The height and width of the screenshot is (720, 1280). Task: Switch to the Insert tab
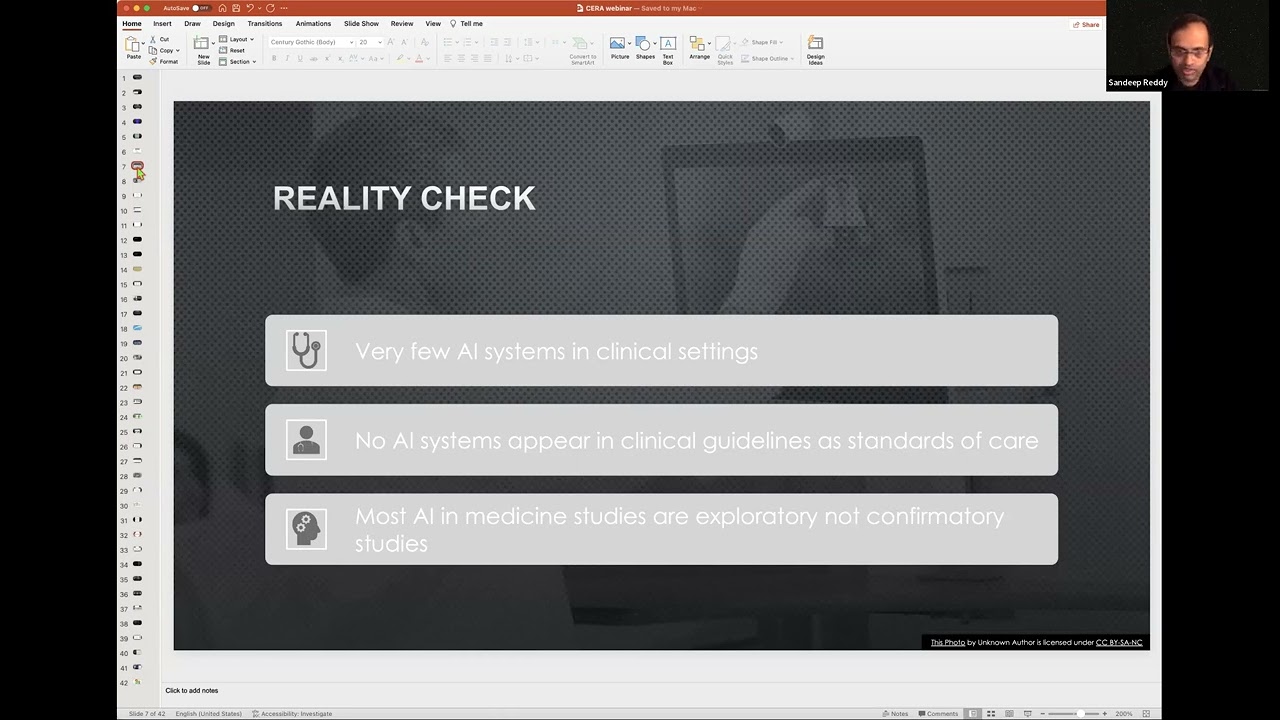162,24
